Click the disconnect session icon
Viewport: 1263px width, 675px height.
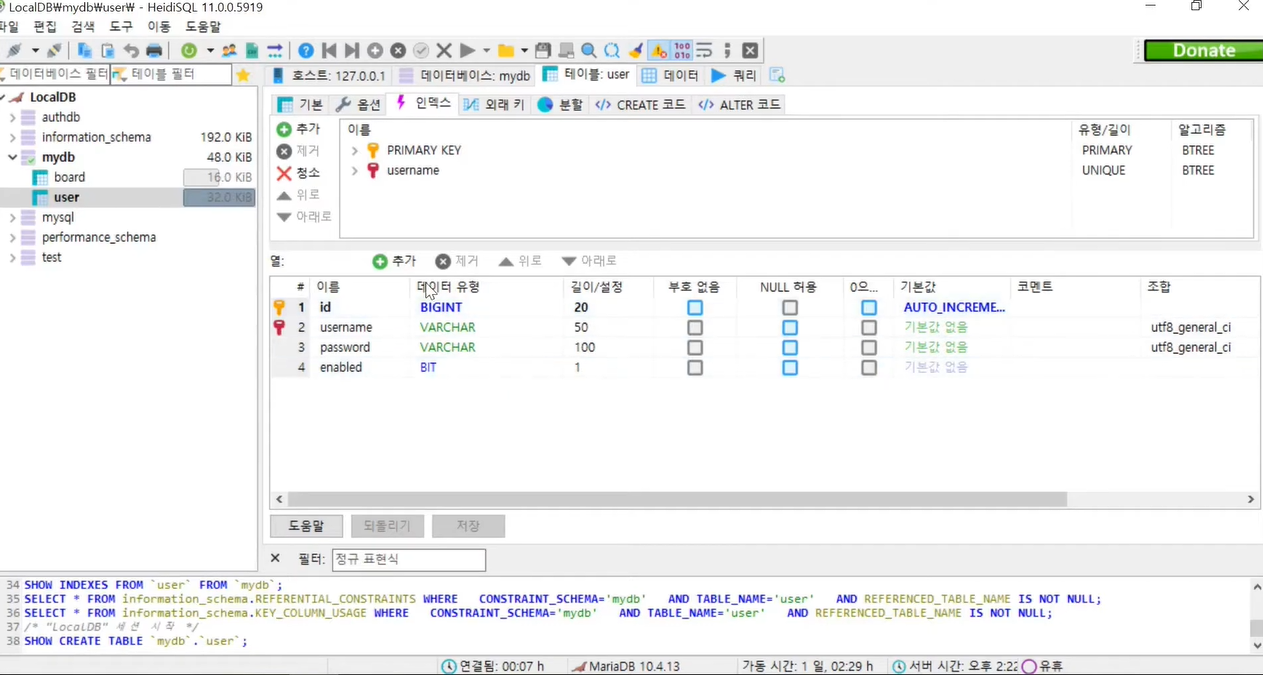coord(54,50)
